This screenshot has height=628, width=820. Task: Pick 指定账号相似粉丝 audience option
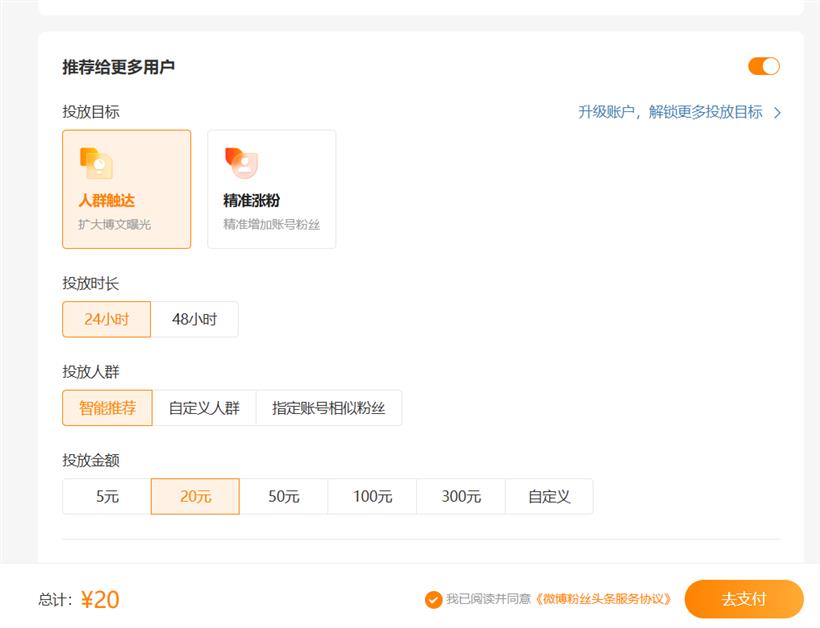[x=329, y=408]
